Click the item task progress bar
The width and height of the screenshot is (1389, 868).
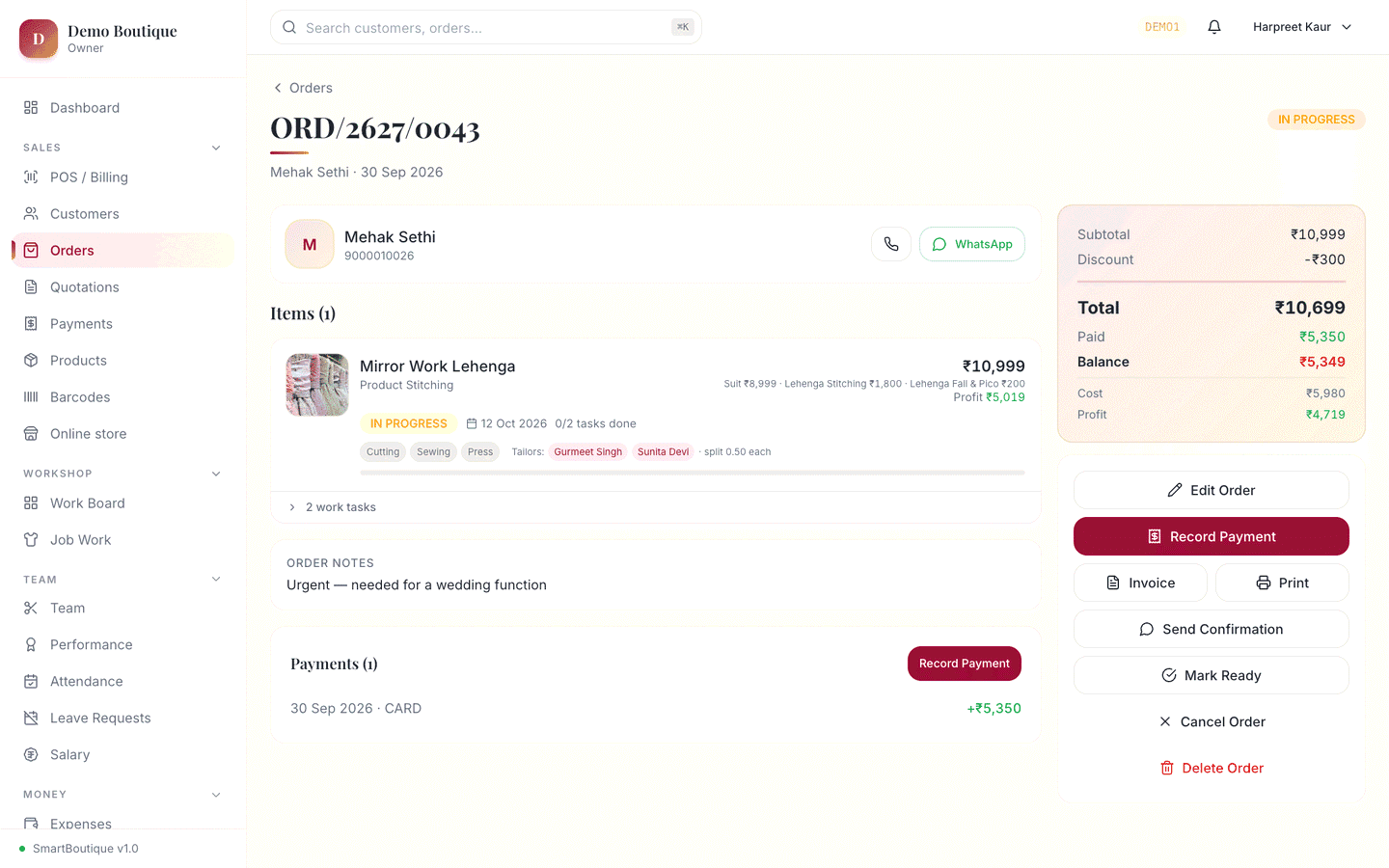click(x=693, y=473)
